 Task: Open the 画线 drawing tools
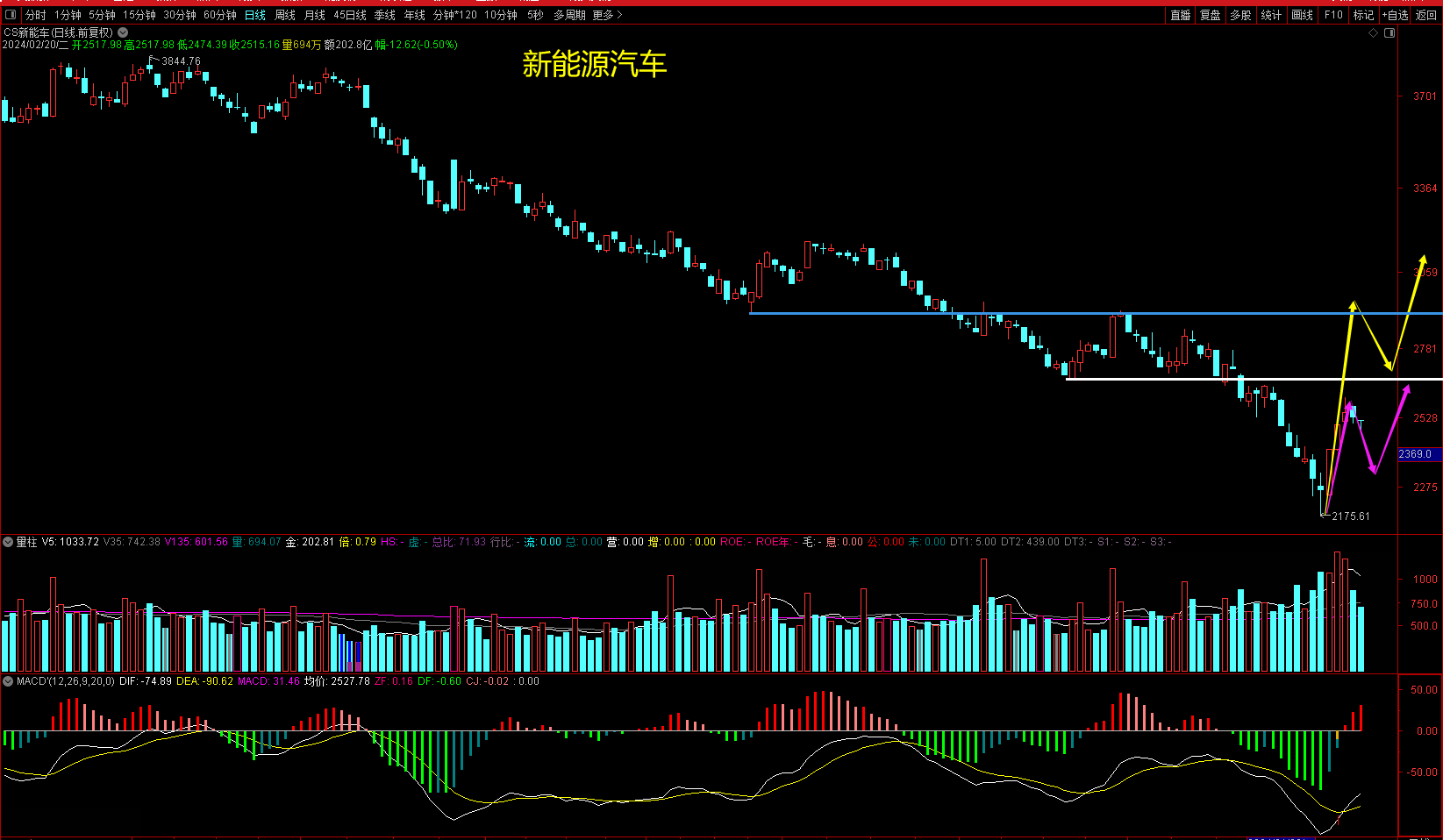pos(1303,15)
